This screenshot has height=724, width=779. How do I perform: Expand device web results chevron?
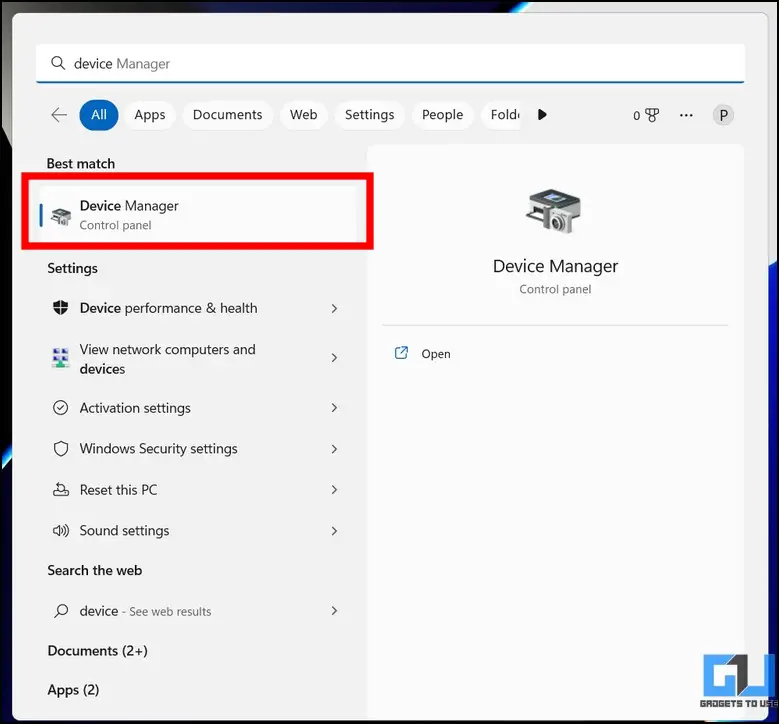coord(334,611)
